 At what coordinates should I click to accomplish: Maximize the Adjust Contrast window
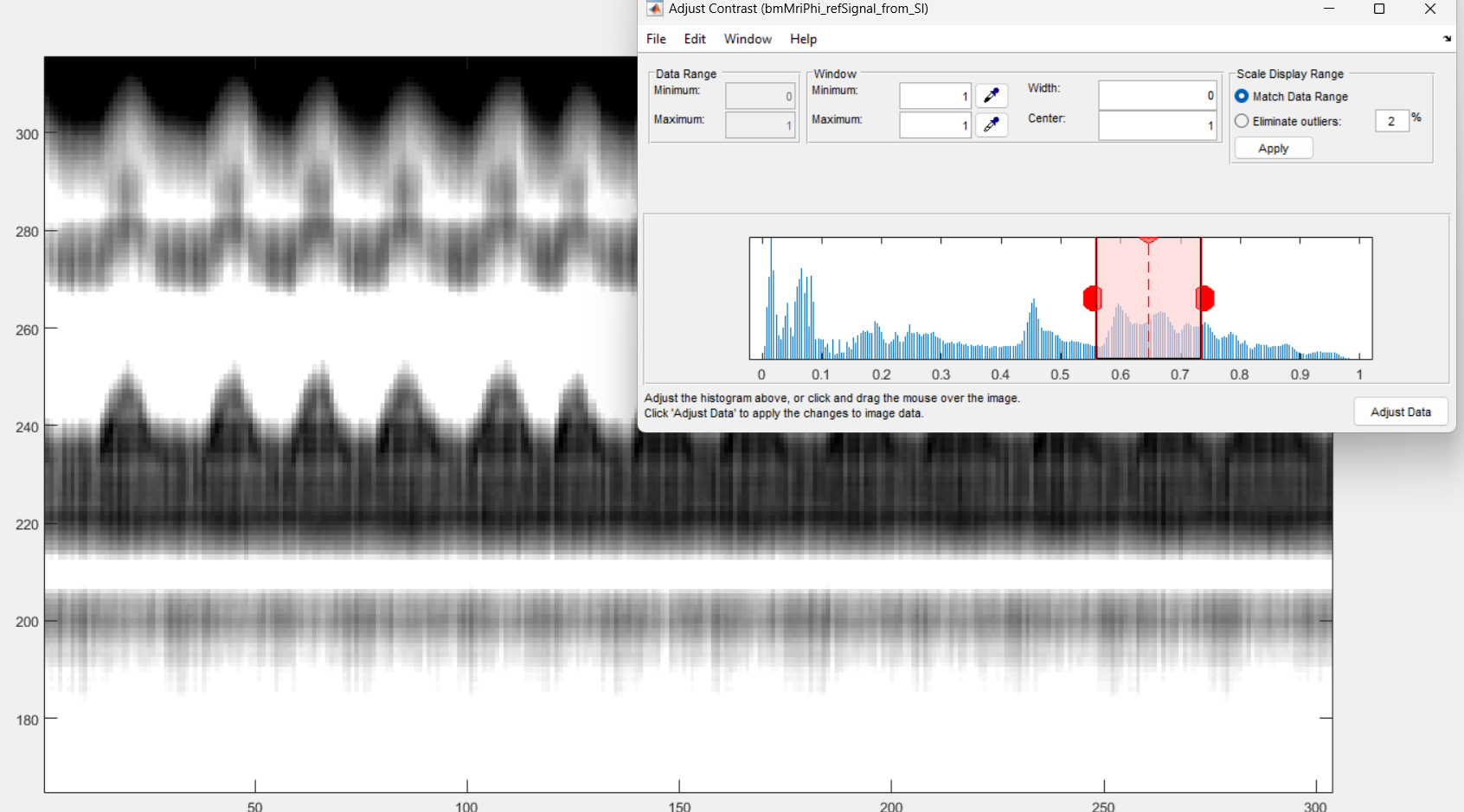click(1379, 9)
